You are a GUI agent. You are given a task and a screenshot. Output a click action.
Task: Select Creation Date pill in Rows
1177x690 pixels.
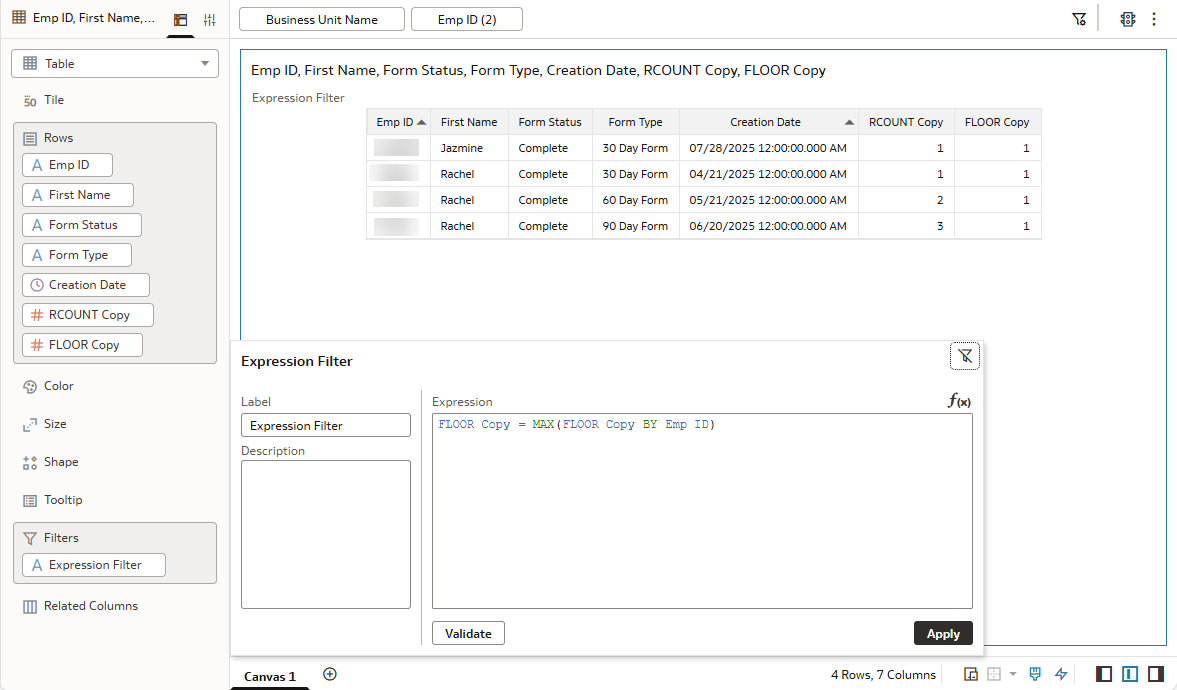(x=86, y=285)
